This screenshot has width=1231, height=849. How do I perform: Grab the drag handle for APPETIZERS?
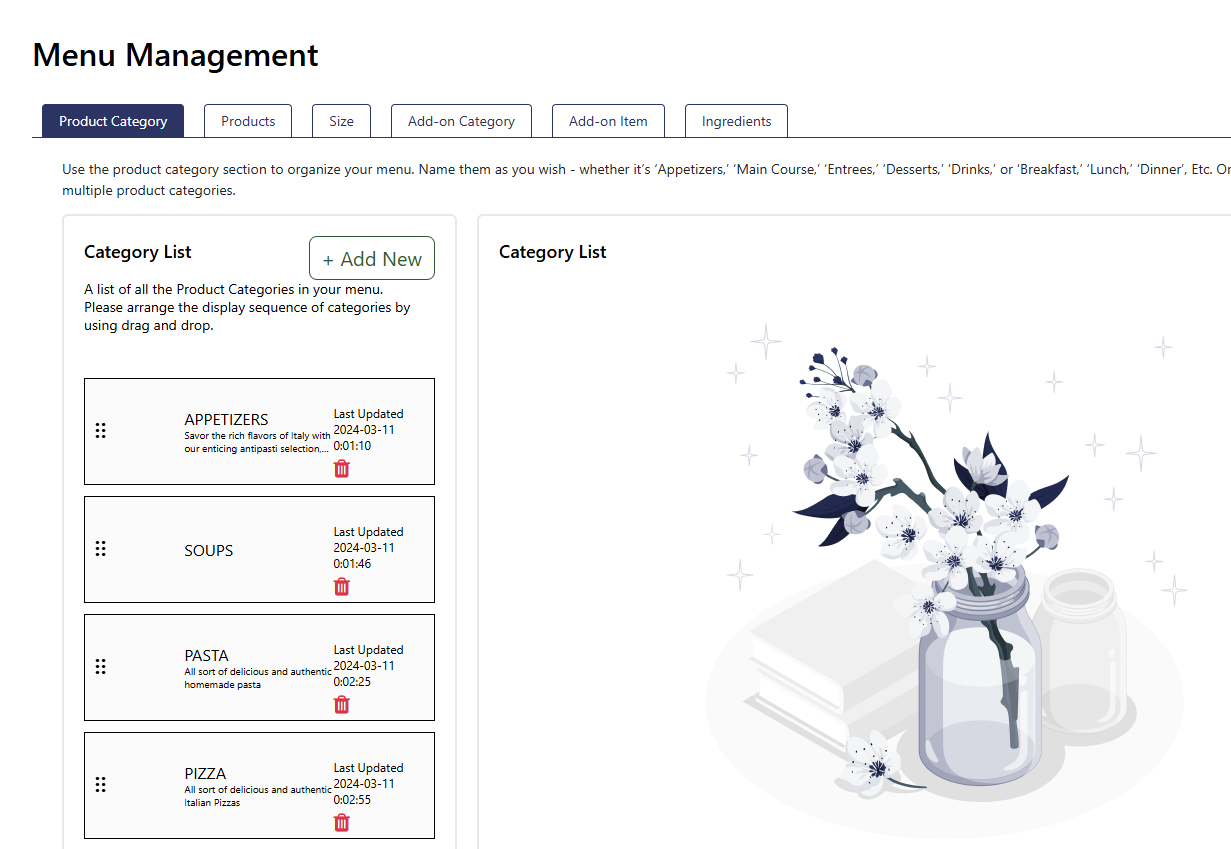pyautogui.click(x=100, y=431)
